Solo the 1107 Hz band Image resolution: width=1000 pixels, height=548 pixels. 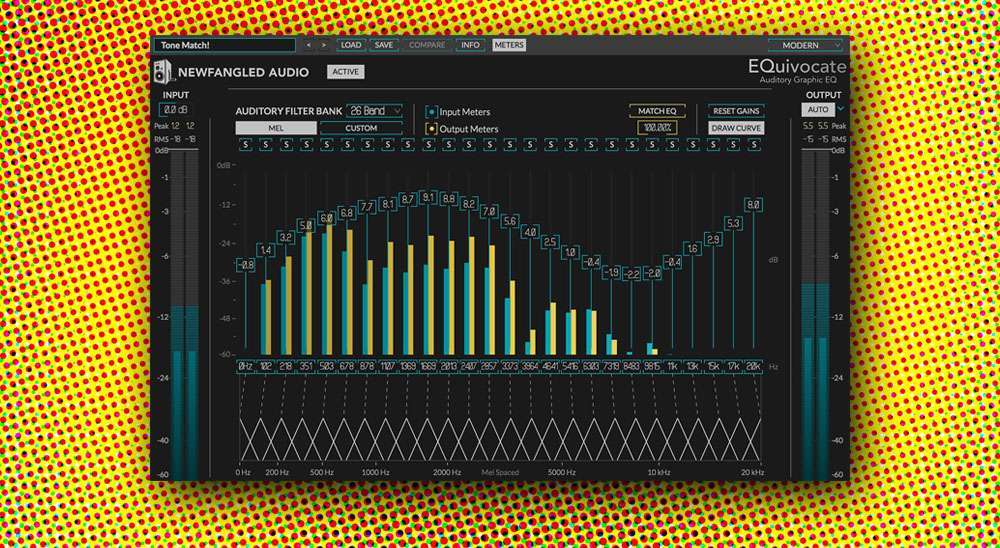click(x=388, y=145)
